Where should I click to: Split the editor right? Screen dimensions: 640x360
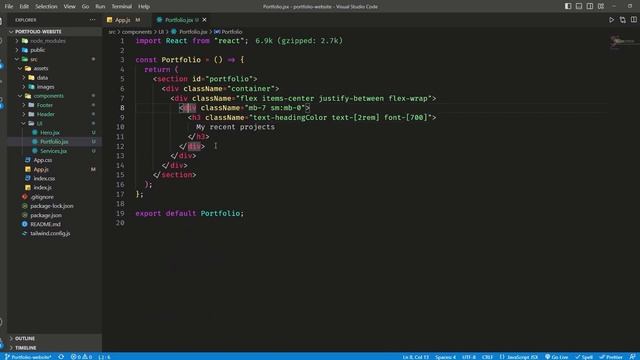pos(633,20)
